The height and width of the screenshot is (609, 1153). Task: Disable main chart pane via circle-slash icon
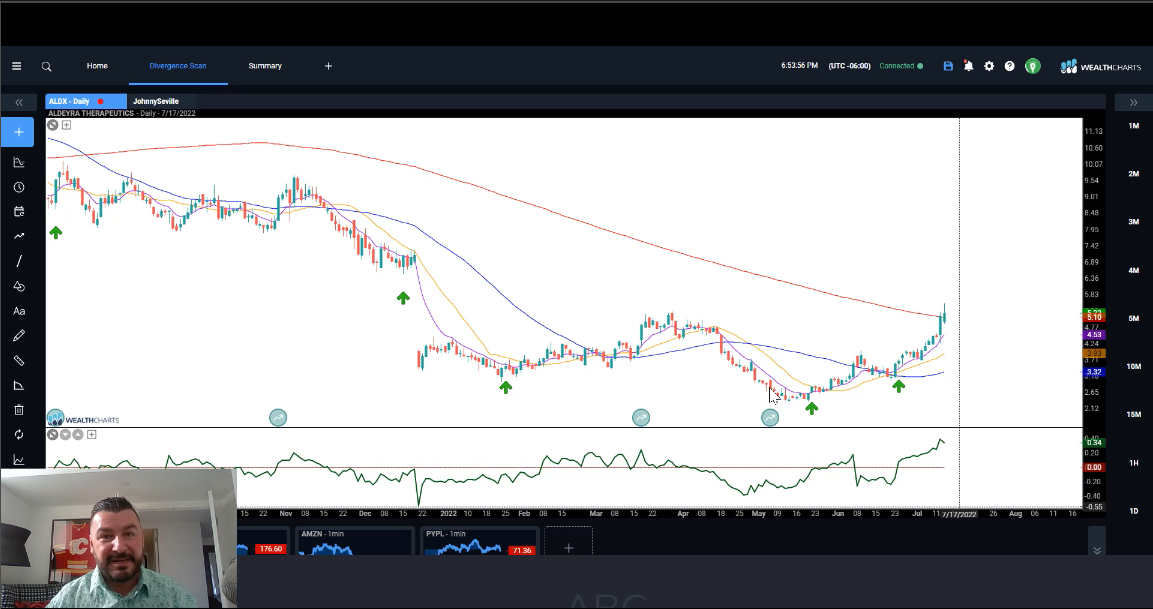(53, 125)
